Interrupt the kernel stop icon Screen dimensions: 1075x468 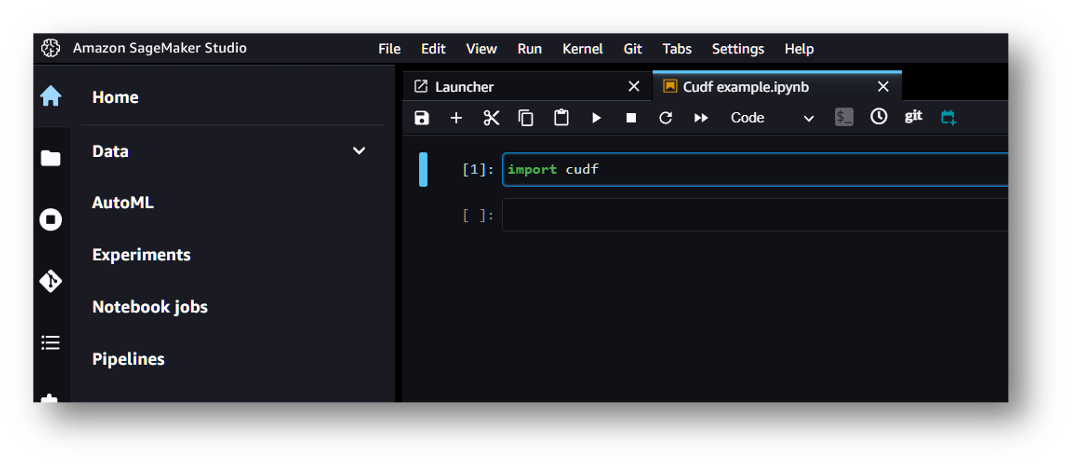pyautogui.click(x=631, y=118)
